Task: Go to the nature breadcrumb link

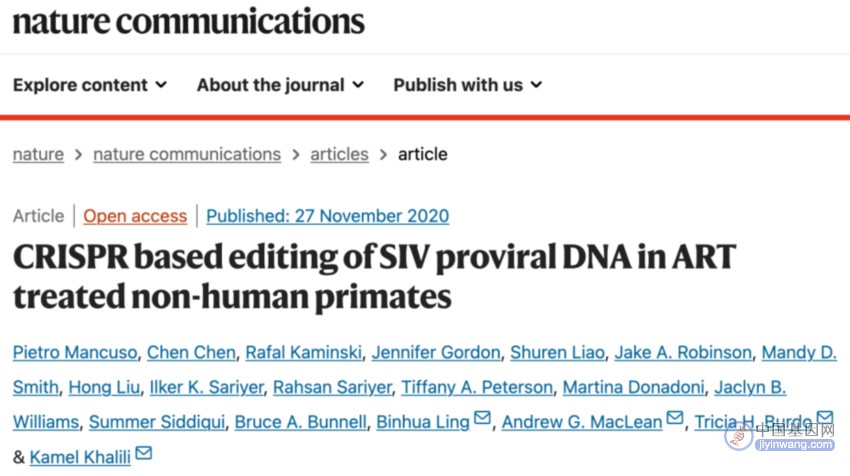Action: coord(38,155)
